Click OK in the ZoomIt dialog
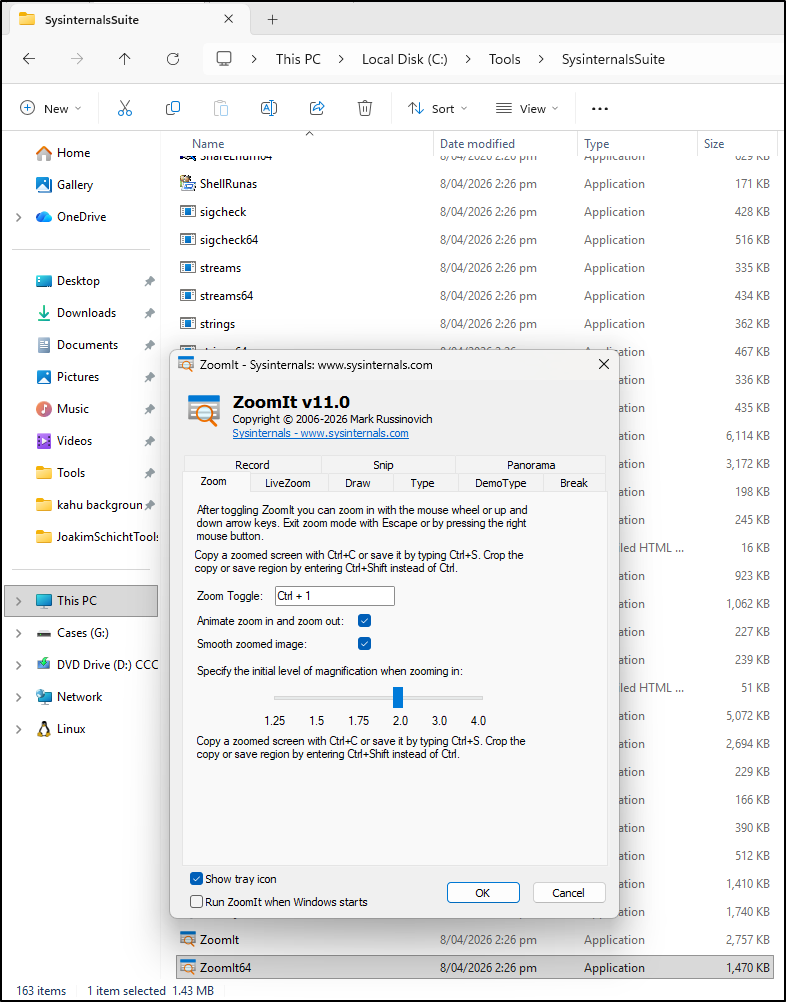This screenshot has width=786, height=1002. click(483, 893)
